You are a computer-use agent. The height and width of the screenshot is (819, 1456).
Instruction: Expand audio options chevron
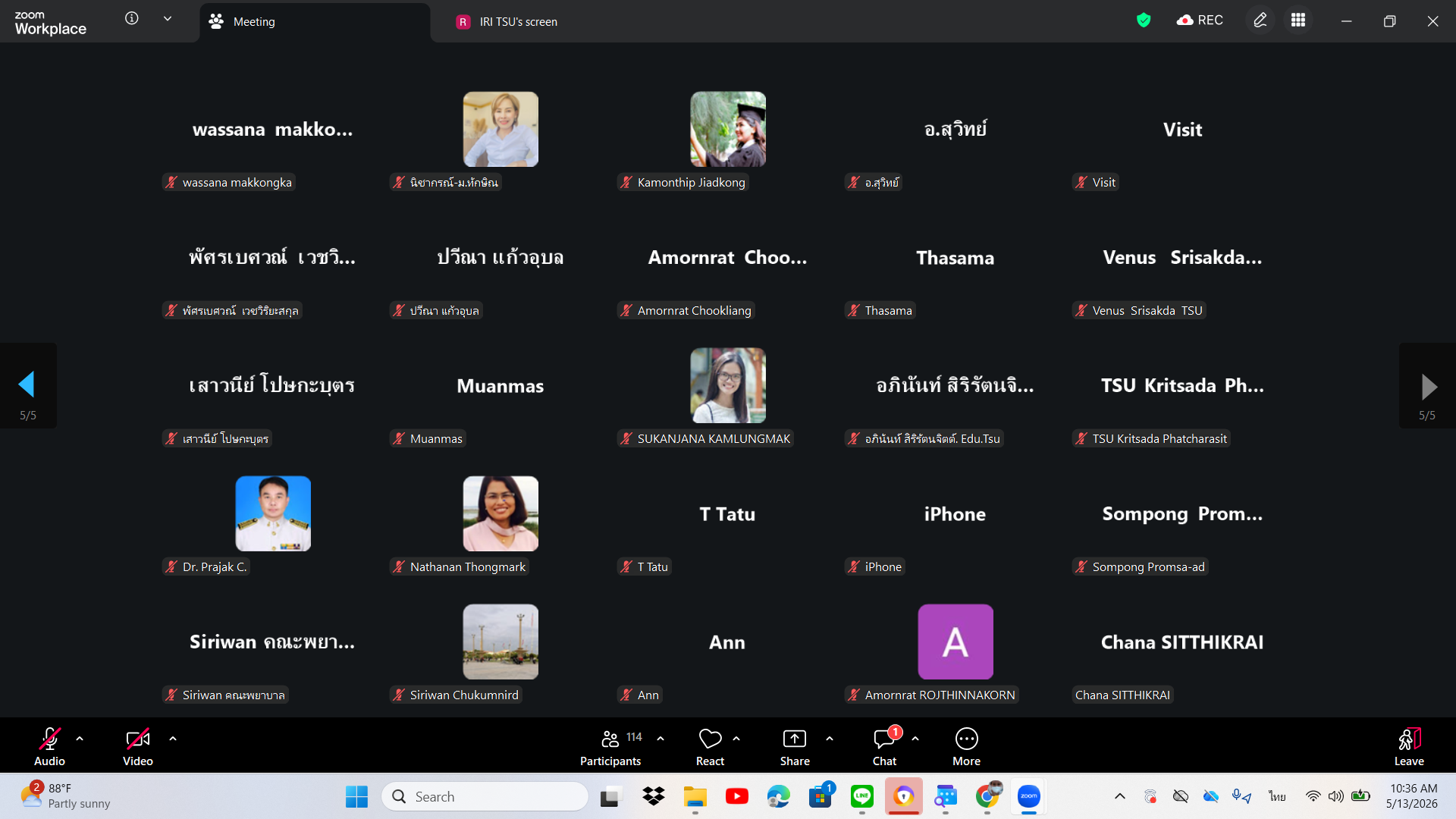[80, 739]
